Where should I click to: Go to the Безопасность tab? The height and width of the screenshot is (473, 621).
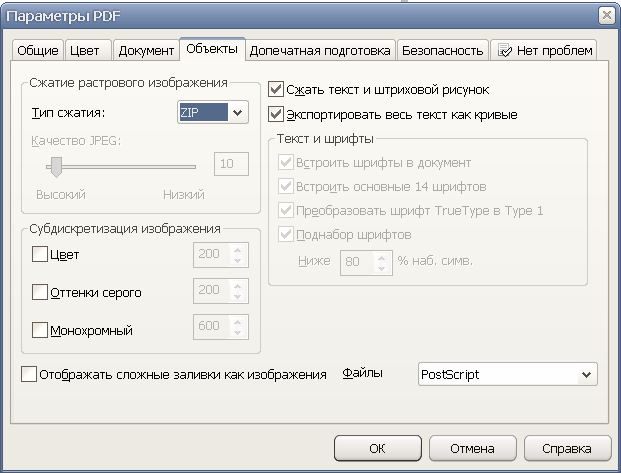coord(441,50)
